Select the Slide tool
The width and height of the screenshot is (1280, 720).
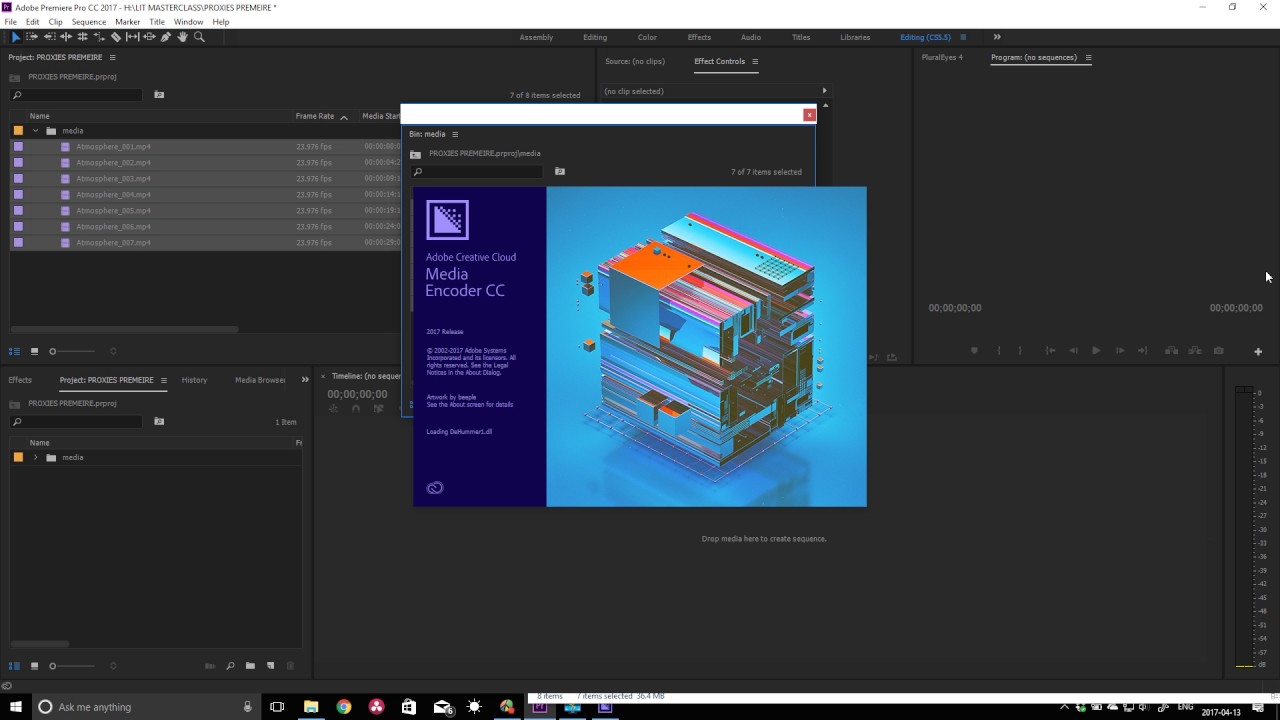(x=149, y=37)
